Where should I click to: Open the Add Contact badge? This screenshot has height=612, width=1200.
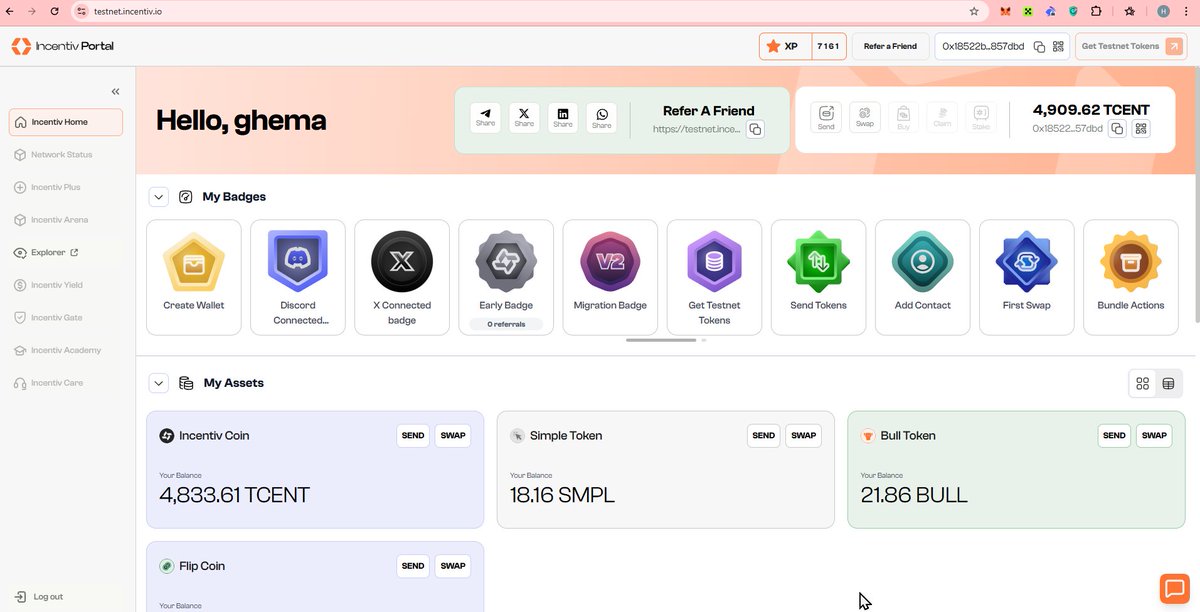pyautogui.click(x=923, y=277)
